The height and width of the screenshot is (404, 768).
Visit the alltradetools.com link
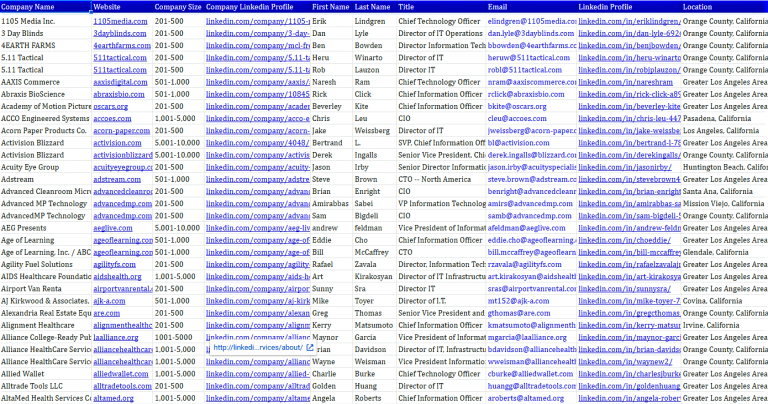tap(123, 386)
